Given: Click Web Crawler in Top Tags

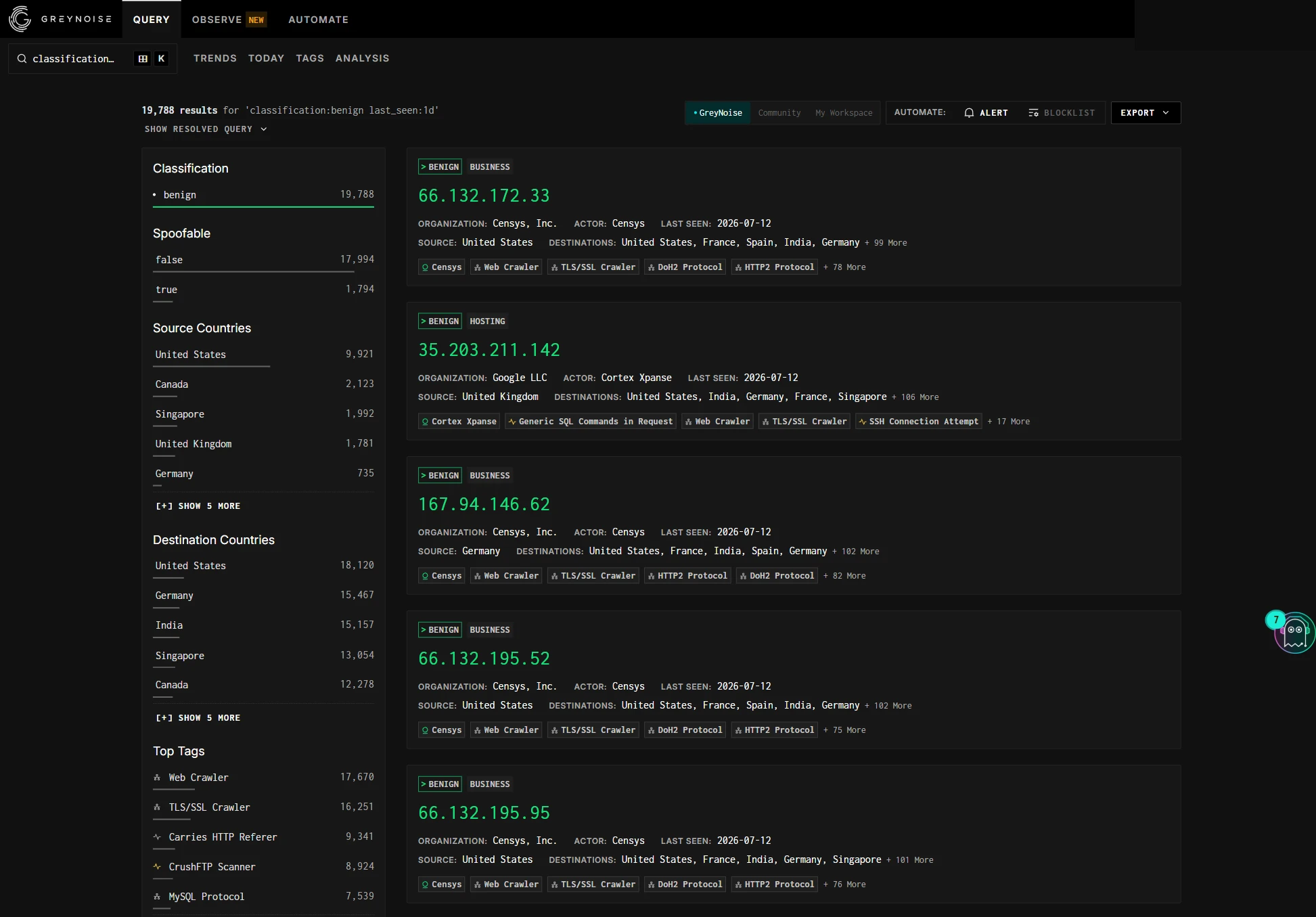Looking at the screenshot, I should [x=264, y=778].
